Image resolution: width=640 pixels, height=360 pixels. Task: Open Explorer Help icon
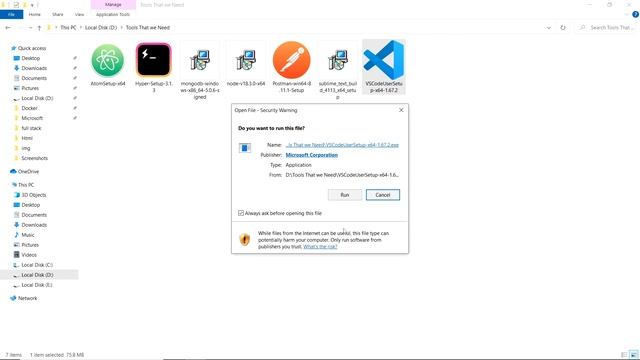pos(635,14)
